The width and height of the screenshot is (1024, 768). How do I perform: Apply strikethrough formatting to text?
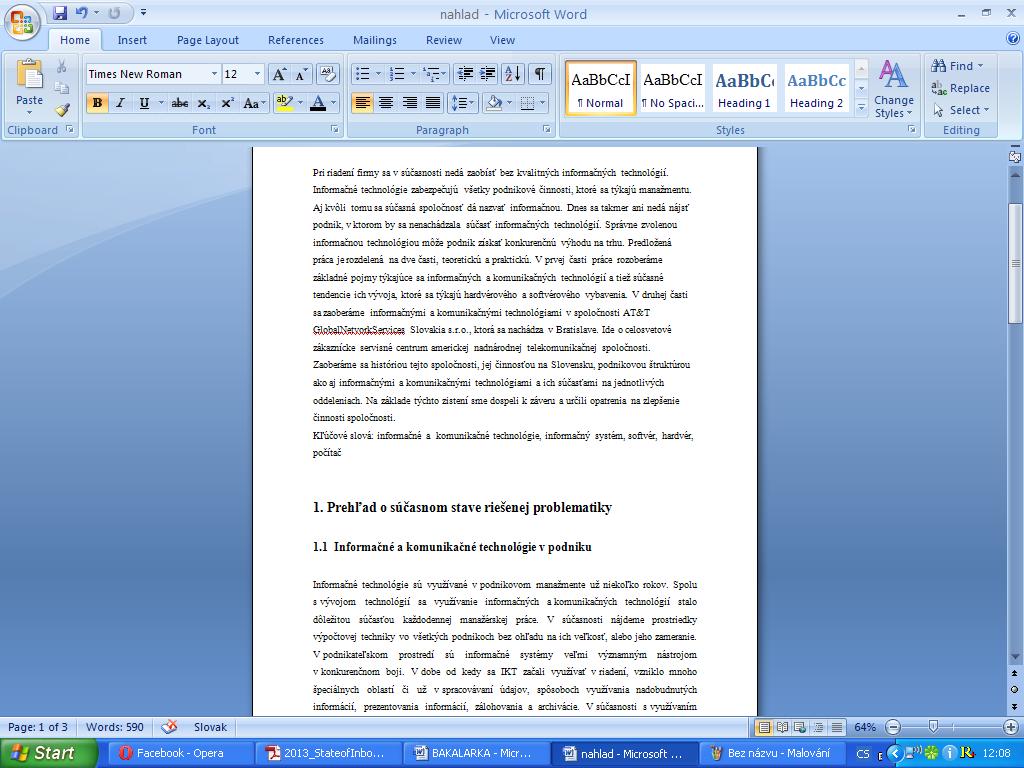[180, 103]
